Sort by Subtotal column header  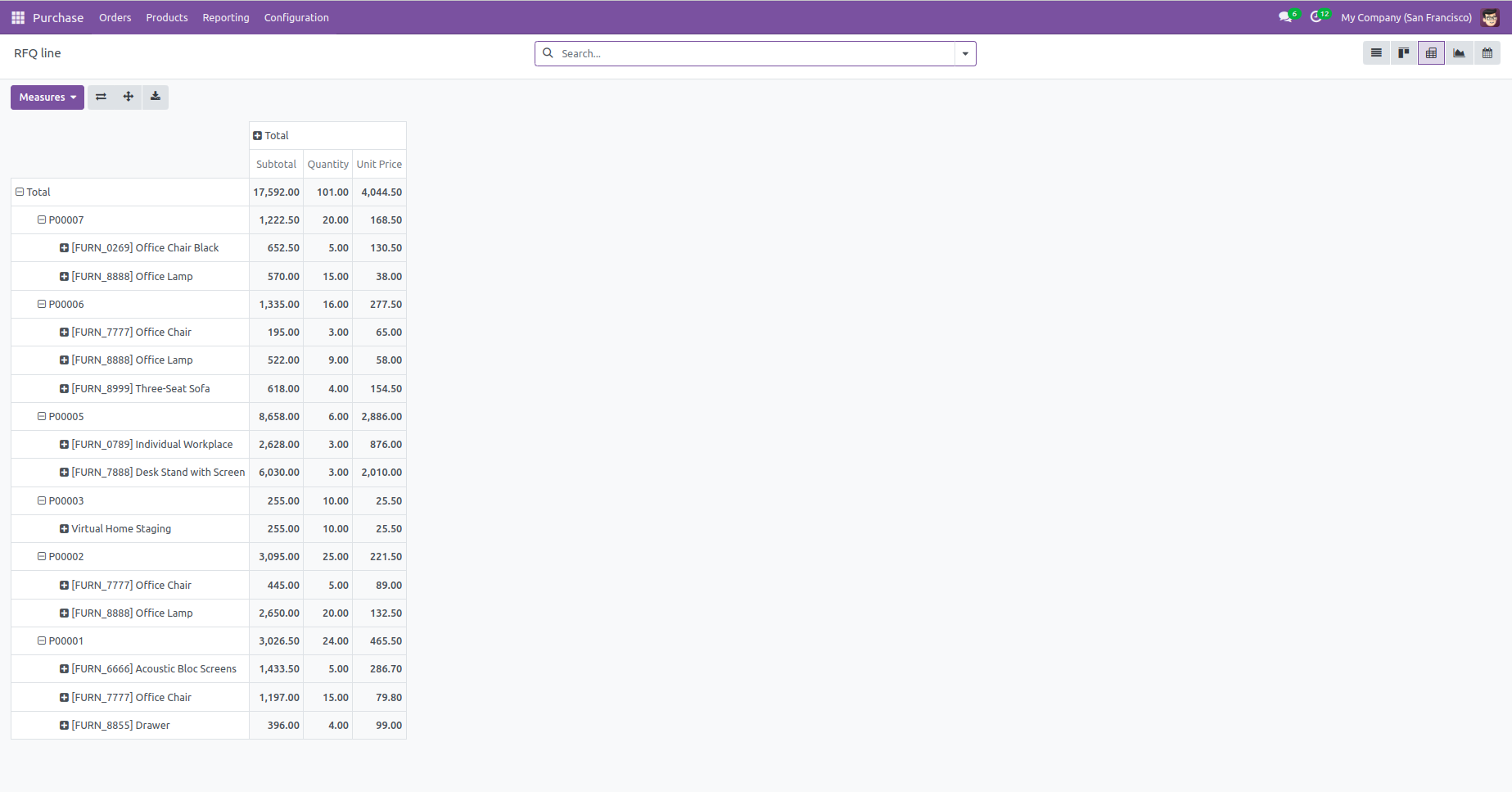pyautogui.click(x=276, y=164)
